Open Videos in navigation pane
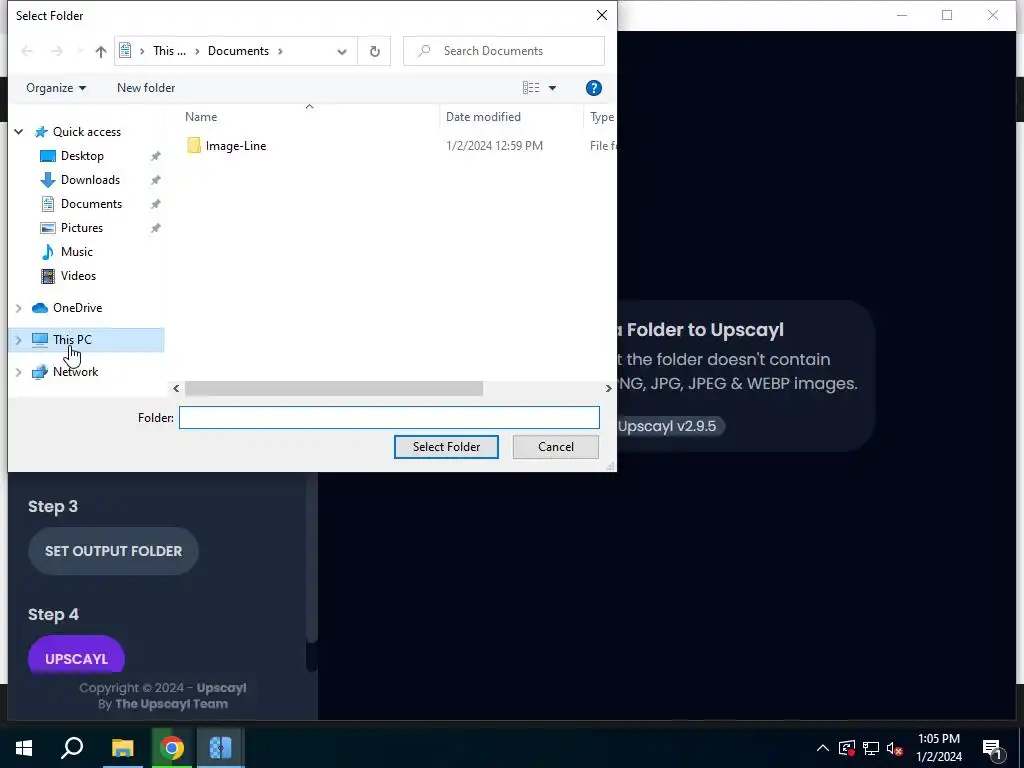Viewport: 1024px width, 768px height. (x=78, y=276)
